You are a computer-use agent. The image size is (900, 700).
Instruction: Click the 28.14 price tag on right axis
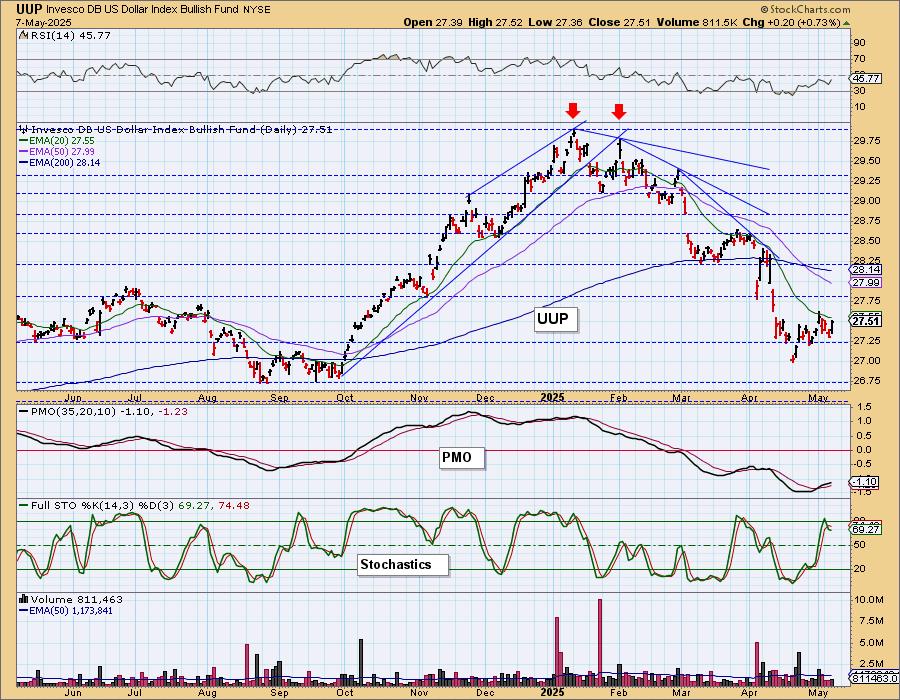pyautogui.click(x=866, y=270)
